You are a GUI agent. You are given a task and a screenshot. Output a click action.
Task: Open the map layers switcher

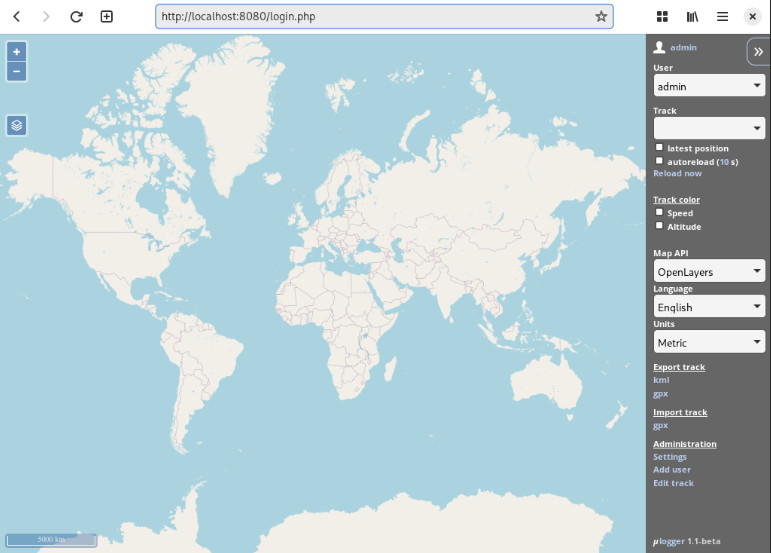click(x=16, y=125)
